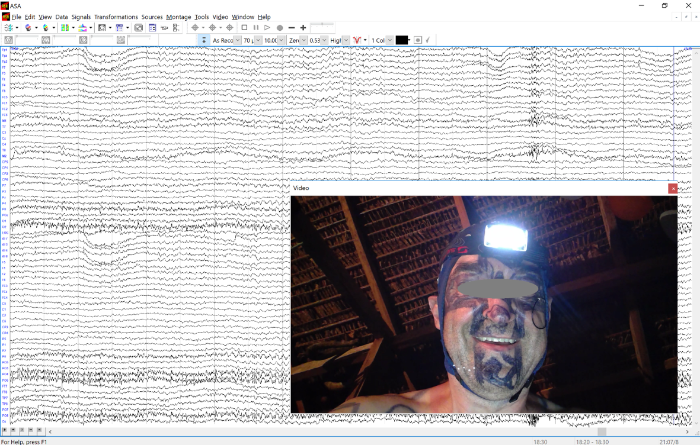Viewport: 700px width, 445px height.
Task: Click the red waveform marker icon
Action: point(356,40)
